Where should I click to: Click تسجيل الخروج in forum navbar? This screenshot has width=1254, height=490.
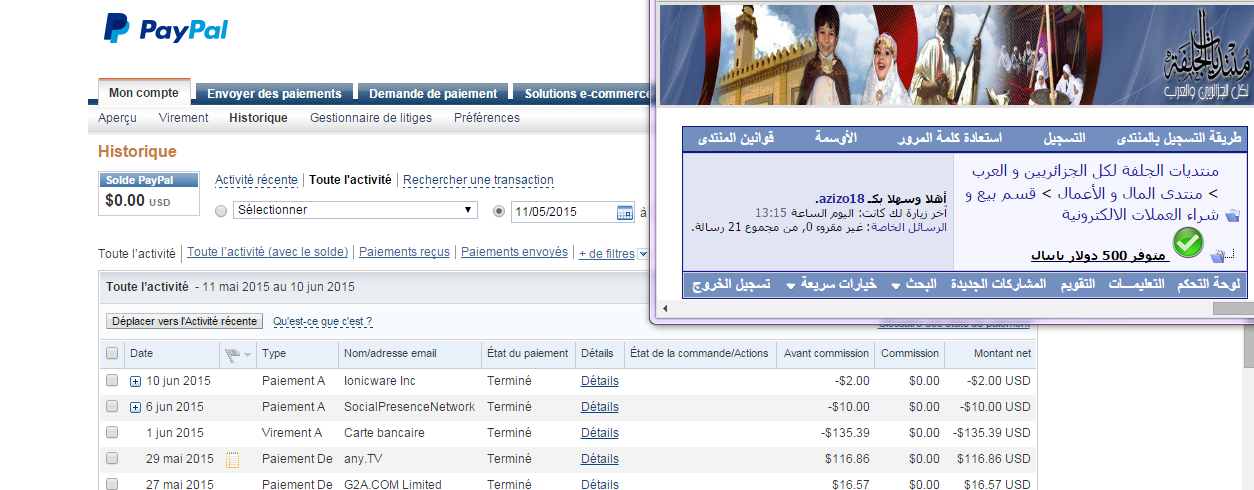click(x=731, y=284)
